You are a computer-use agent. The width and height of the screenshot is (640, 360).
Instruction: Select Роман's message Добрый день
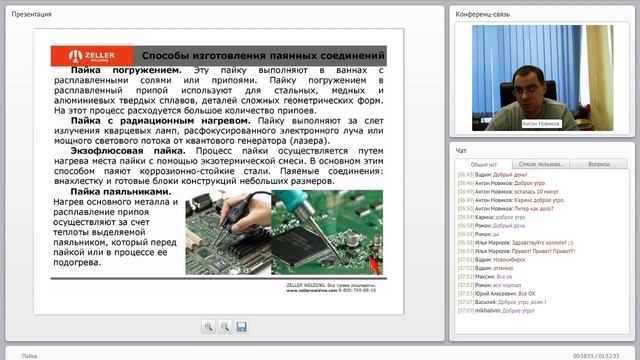click(x=491, y=226)
